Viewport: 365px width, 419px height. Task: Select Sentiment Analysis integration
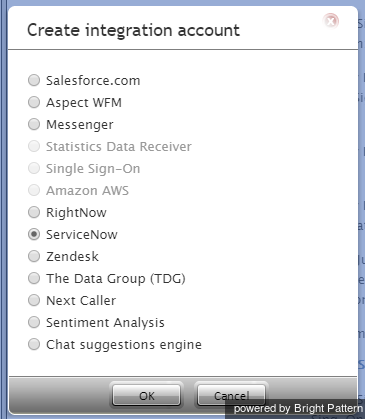click(34, 322)
